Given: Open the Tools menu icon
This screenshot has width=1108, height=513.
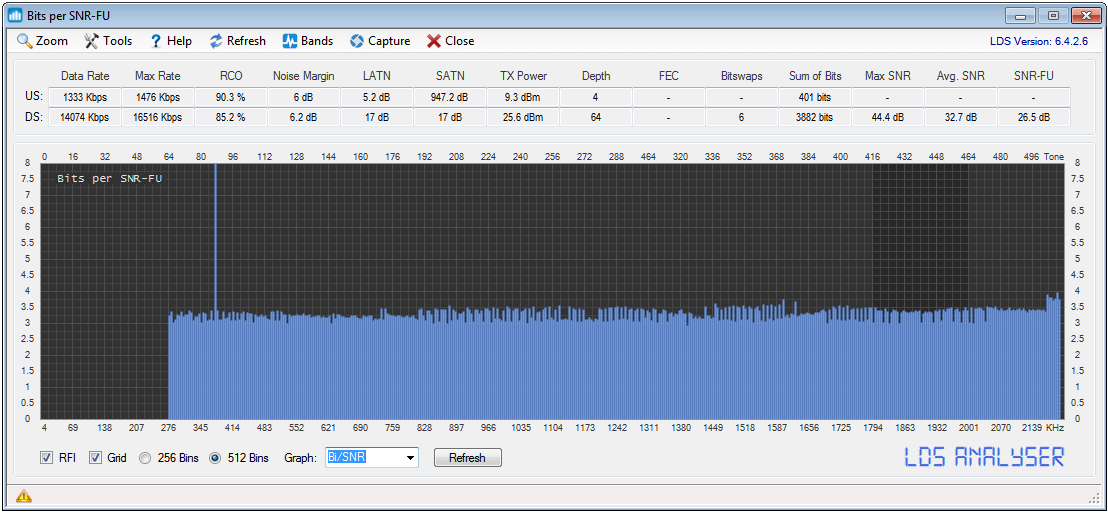Looking at the screenshot, I should click(91, 41).
